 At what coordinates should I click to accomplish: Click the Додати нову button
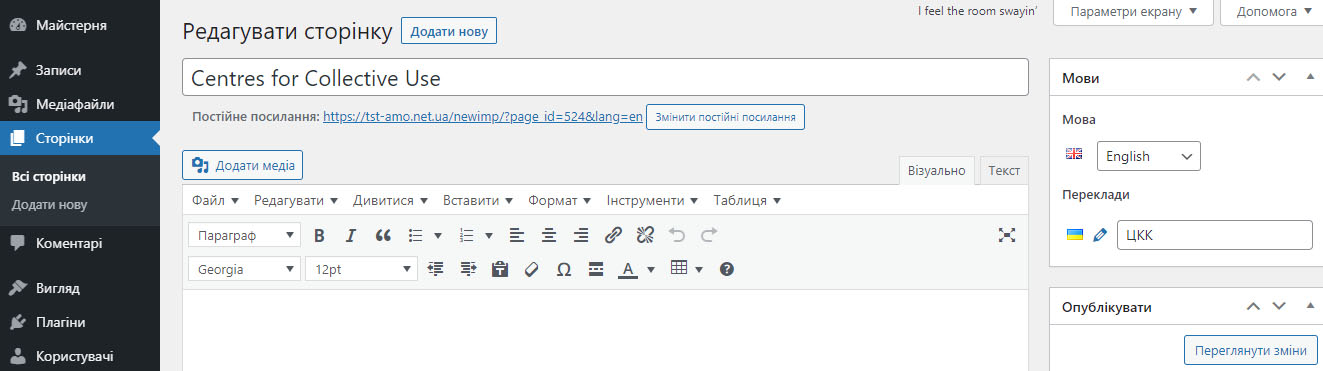pyautogui.click(x=449, y=32)
